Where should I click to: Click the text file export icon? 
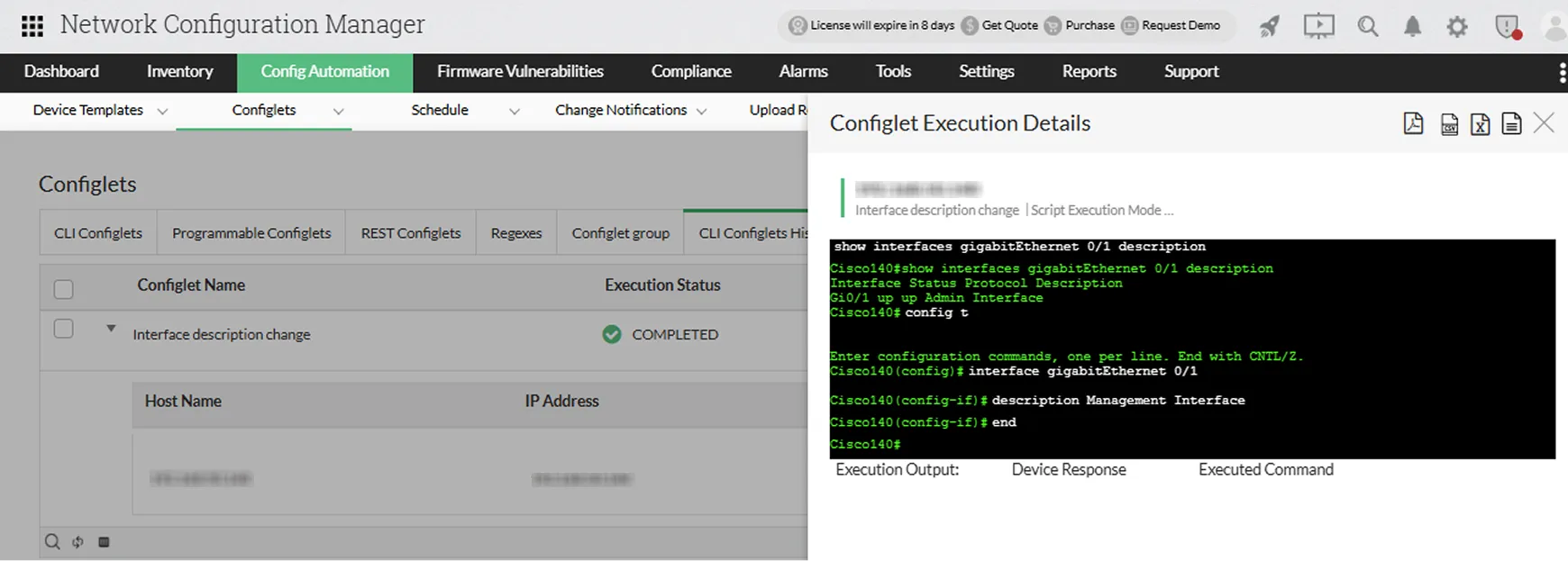[1511, 124]
